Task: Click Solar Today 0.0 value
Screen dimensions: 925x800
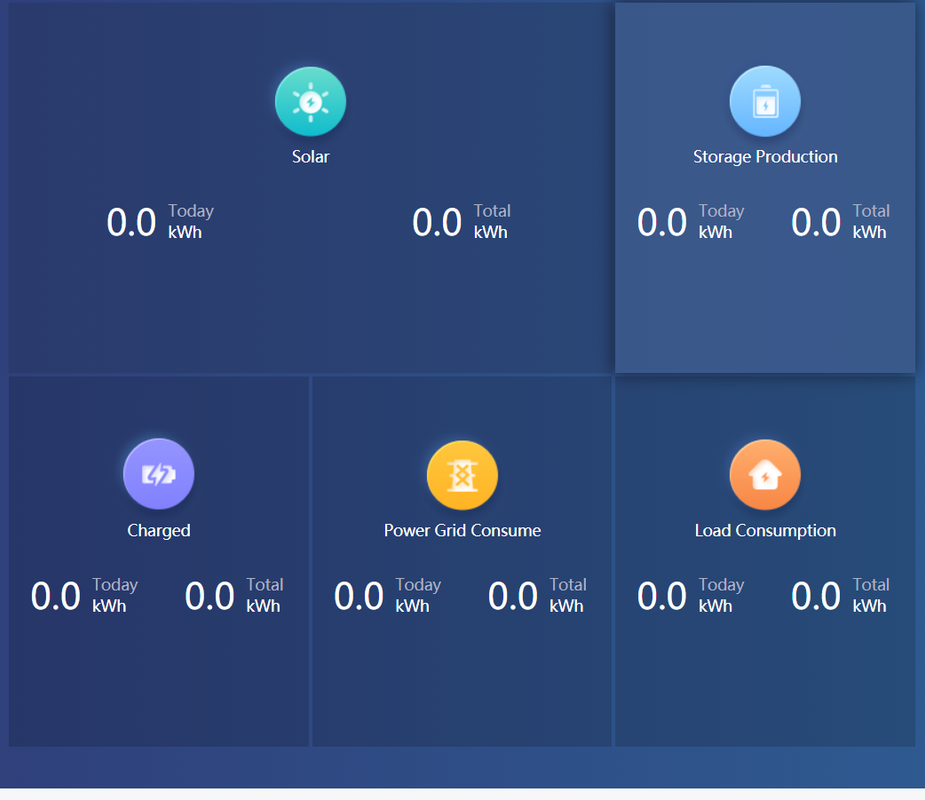Action: (131, 223)
